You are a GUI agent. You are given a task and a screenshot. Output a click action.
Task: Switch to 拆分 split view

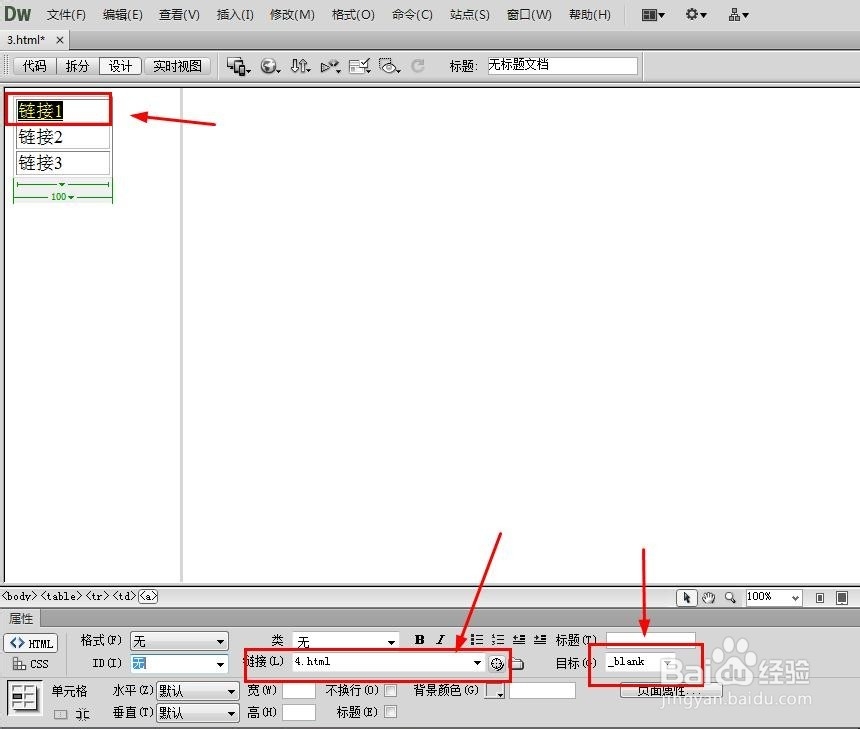pos(76,66)
